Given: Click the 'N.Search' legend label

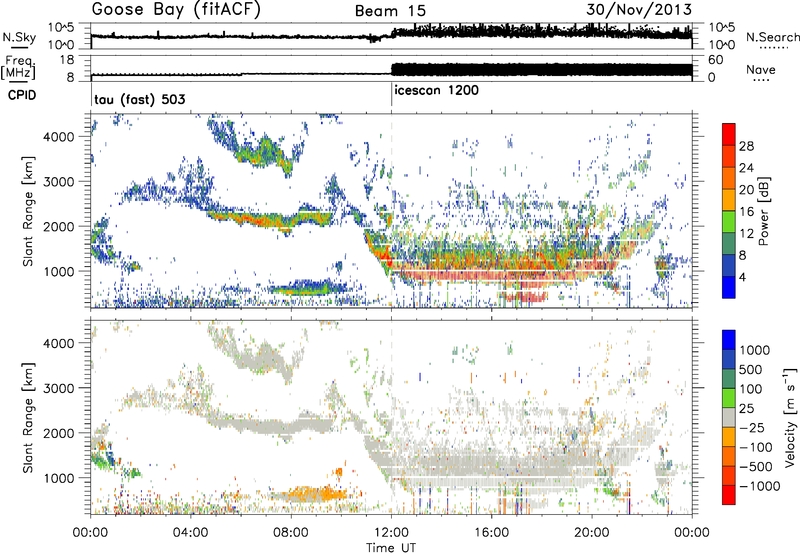Looking at the screenshot, I should 772,37.
